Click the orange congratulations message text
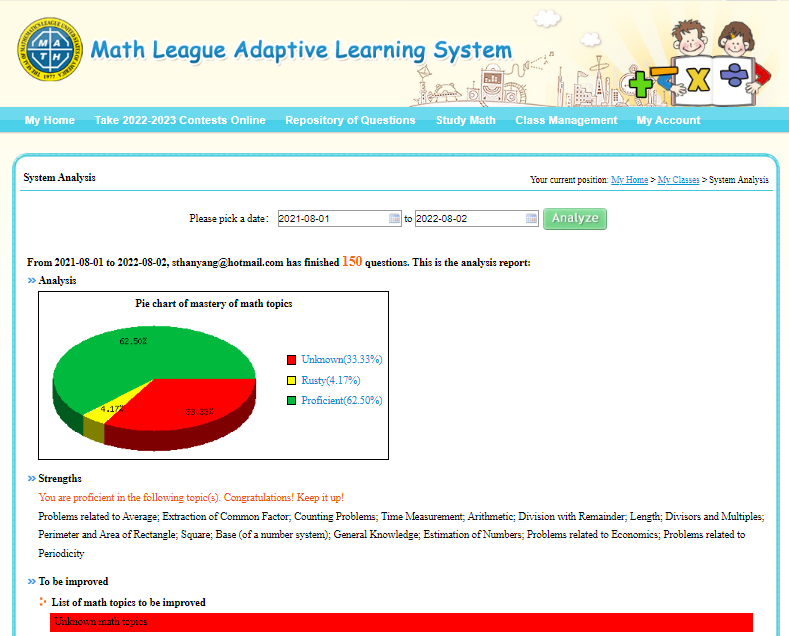The image size is (789, 636). coord(191,498)
